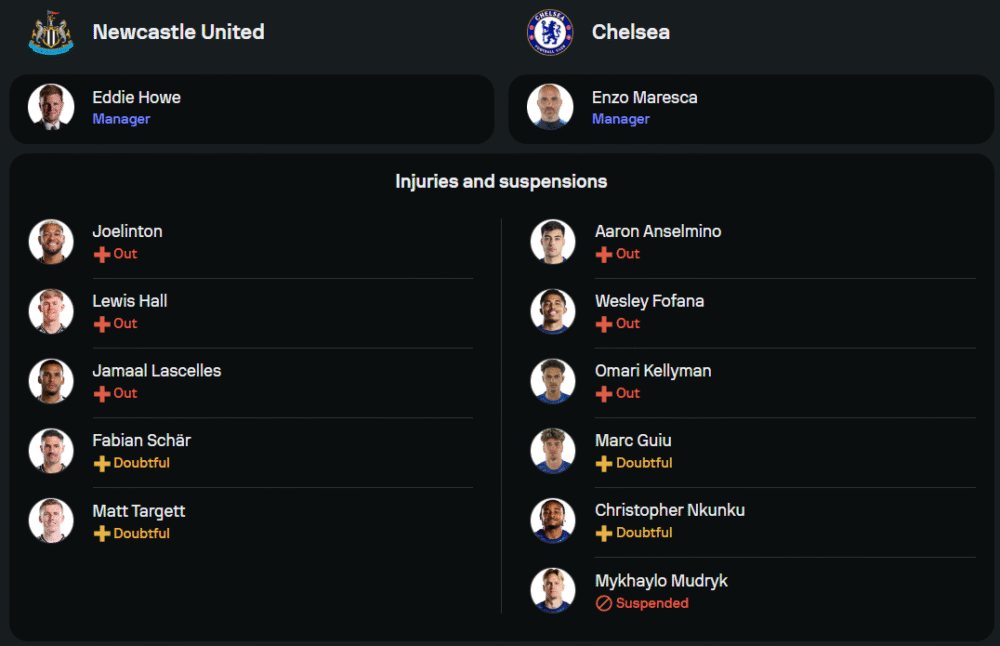Click Joelinton's player avatar
This screenshot has width=1000, height=646.
tap(51, 242)
